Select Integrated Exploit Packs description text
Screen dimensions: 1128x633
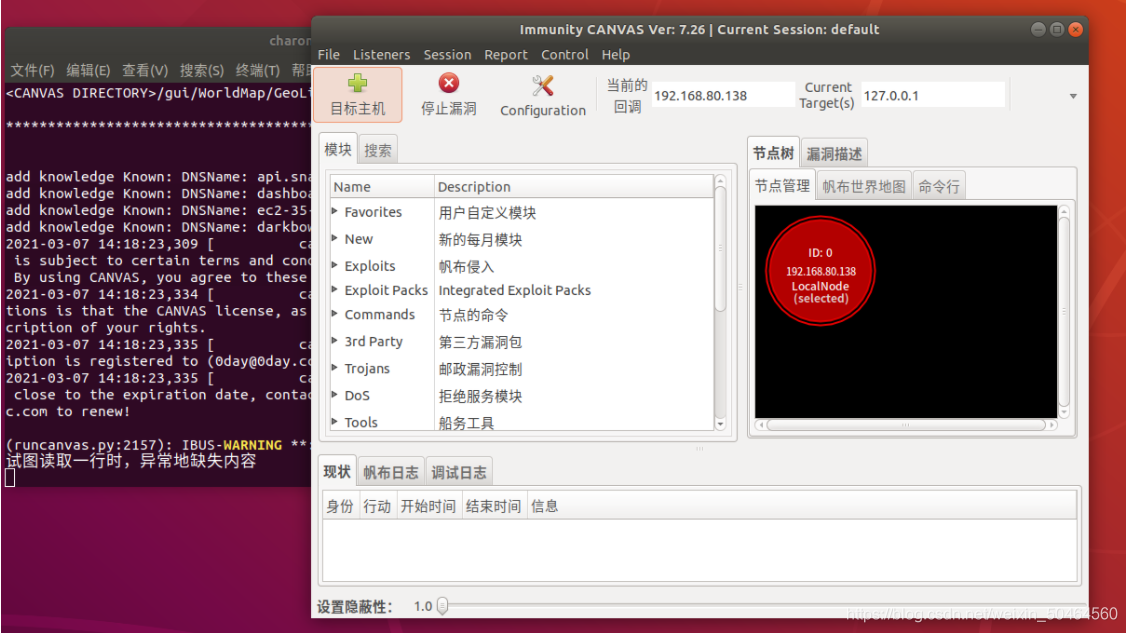514,290
